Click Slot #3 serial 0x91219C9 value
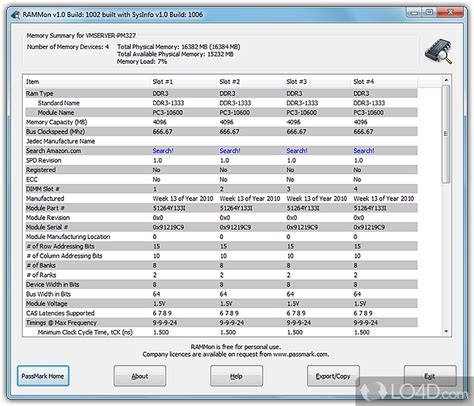Image resolution: width=474 pixels, height=406 pixels. [302, 227]
